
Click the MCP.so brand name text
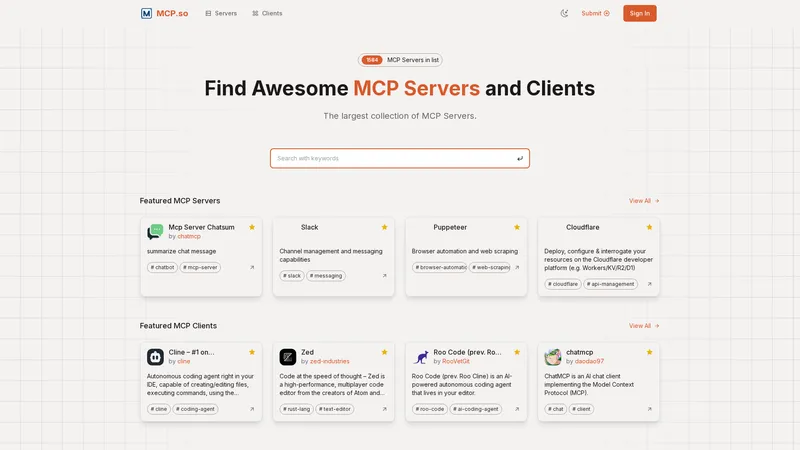click(172, 13)
